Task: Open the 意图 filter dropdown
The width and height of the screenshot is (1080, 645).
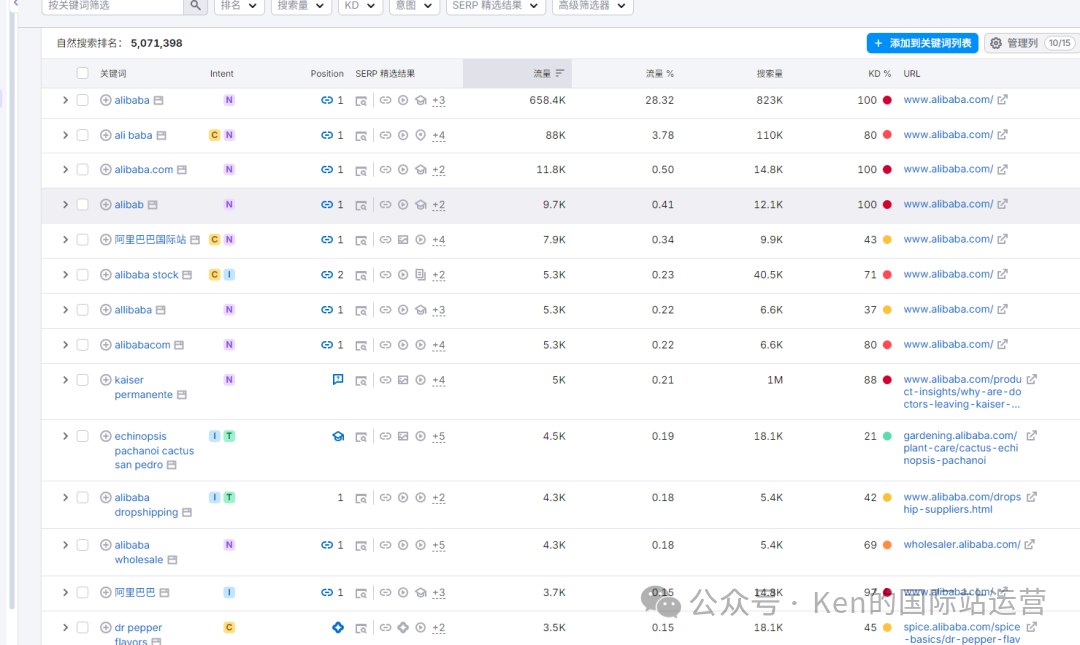Action: pyautogui.click(x=414, y=6)
